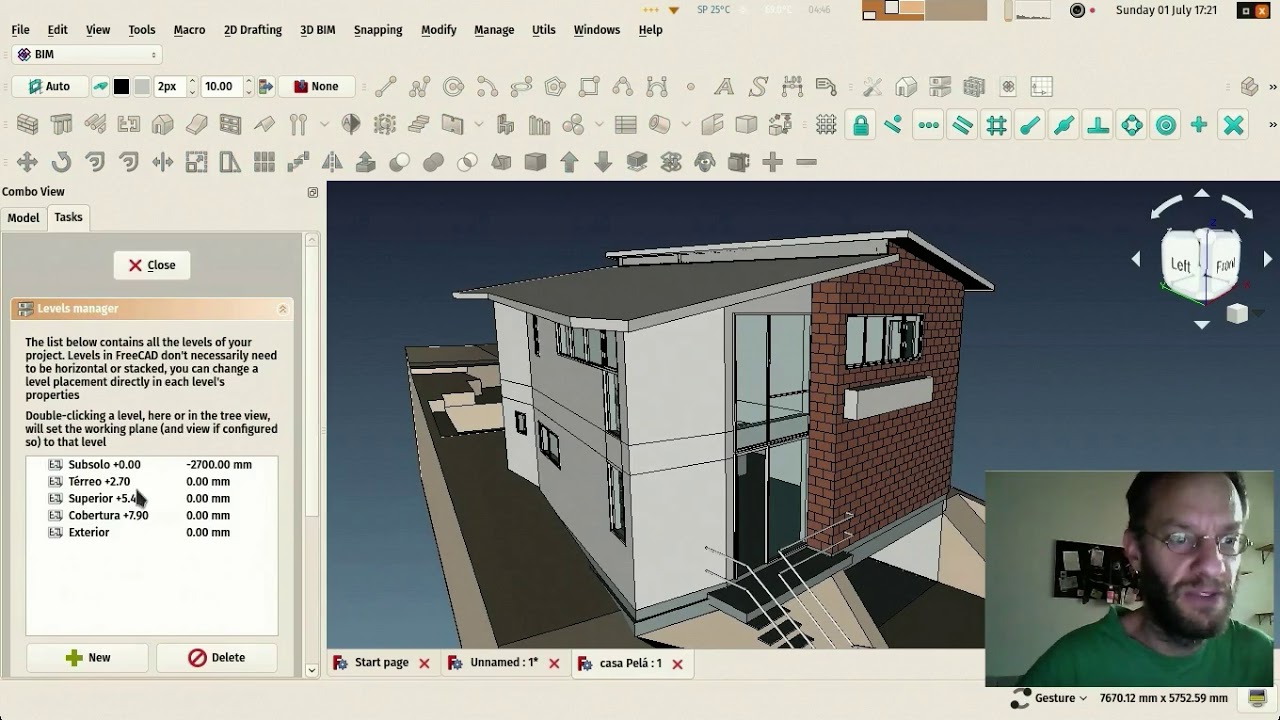
Task: Toggle the snap lock button
Action: pyautogui.click(x=860, y=125)
